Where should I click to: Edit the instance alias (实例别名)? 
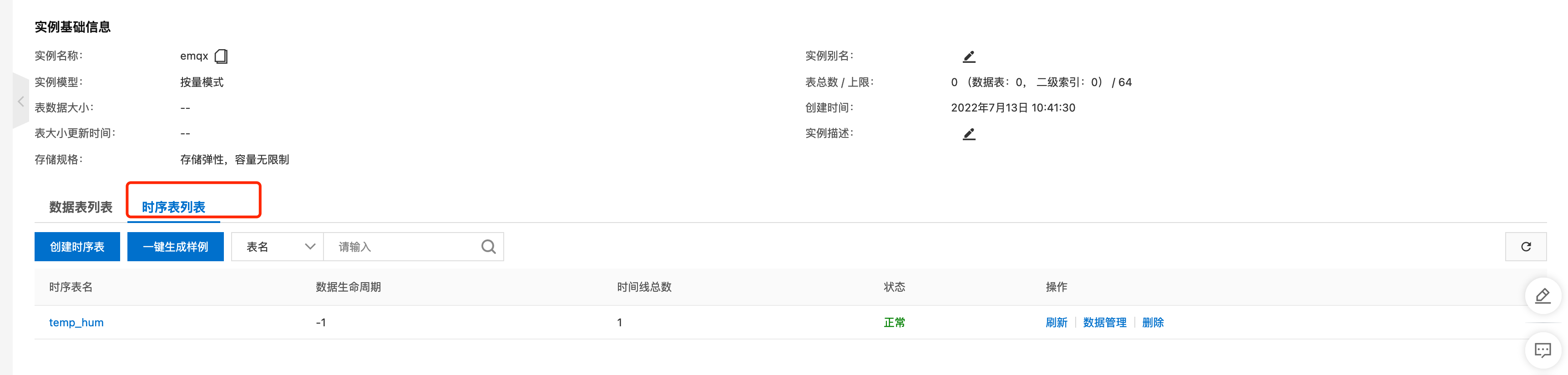click(968, 56)
